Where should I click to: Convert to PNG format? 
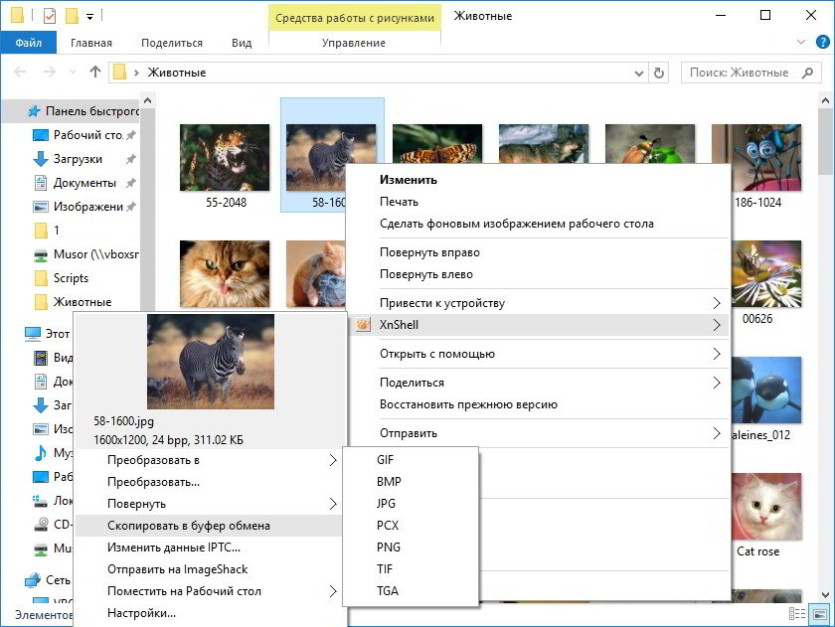point(388,547)
